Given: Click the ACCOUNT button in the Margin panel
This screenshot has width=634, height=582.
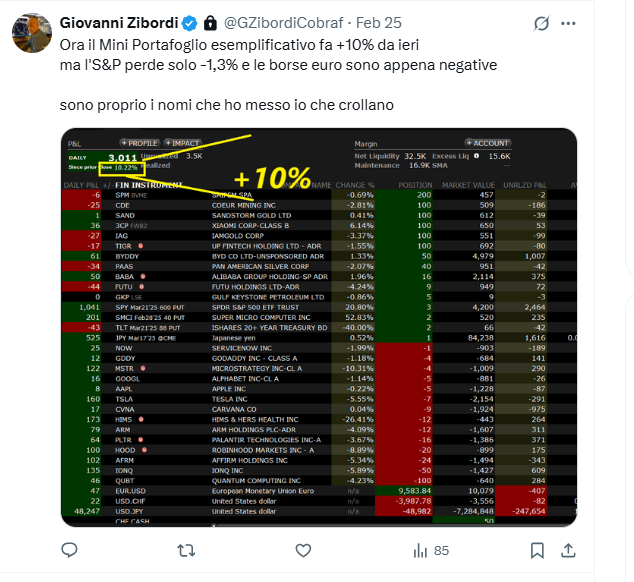Looking at the screenshot, I should point(488,143).
